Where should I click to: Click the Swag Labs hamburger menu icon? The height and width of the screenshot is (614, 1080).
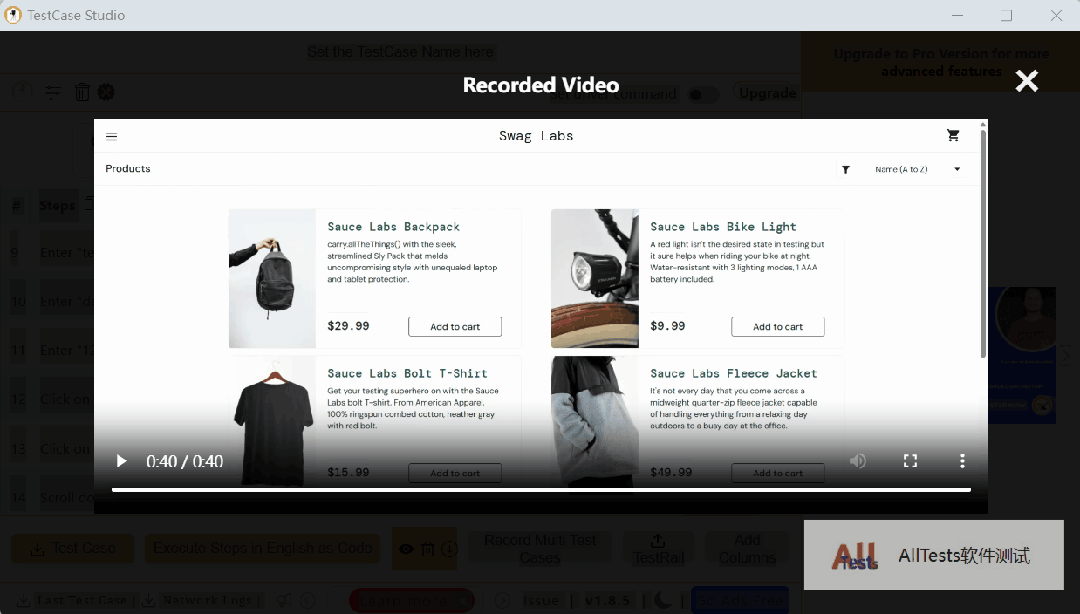pyautogui.click(x=112, y=136)
